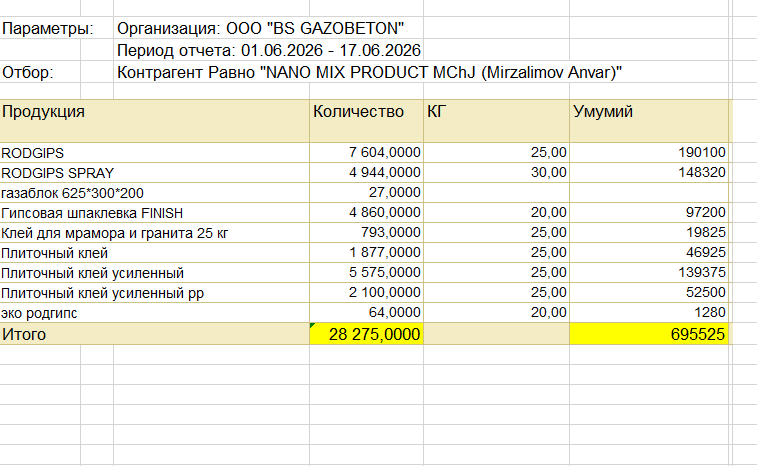Select the total value '52500'
757x466 pixels.
[x=649, y=293]
